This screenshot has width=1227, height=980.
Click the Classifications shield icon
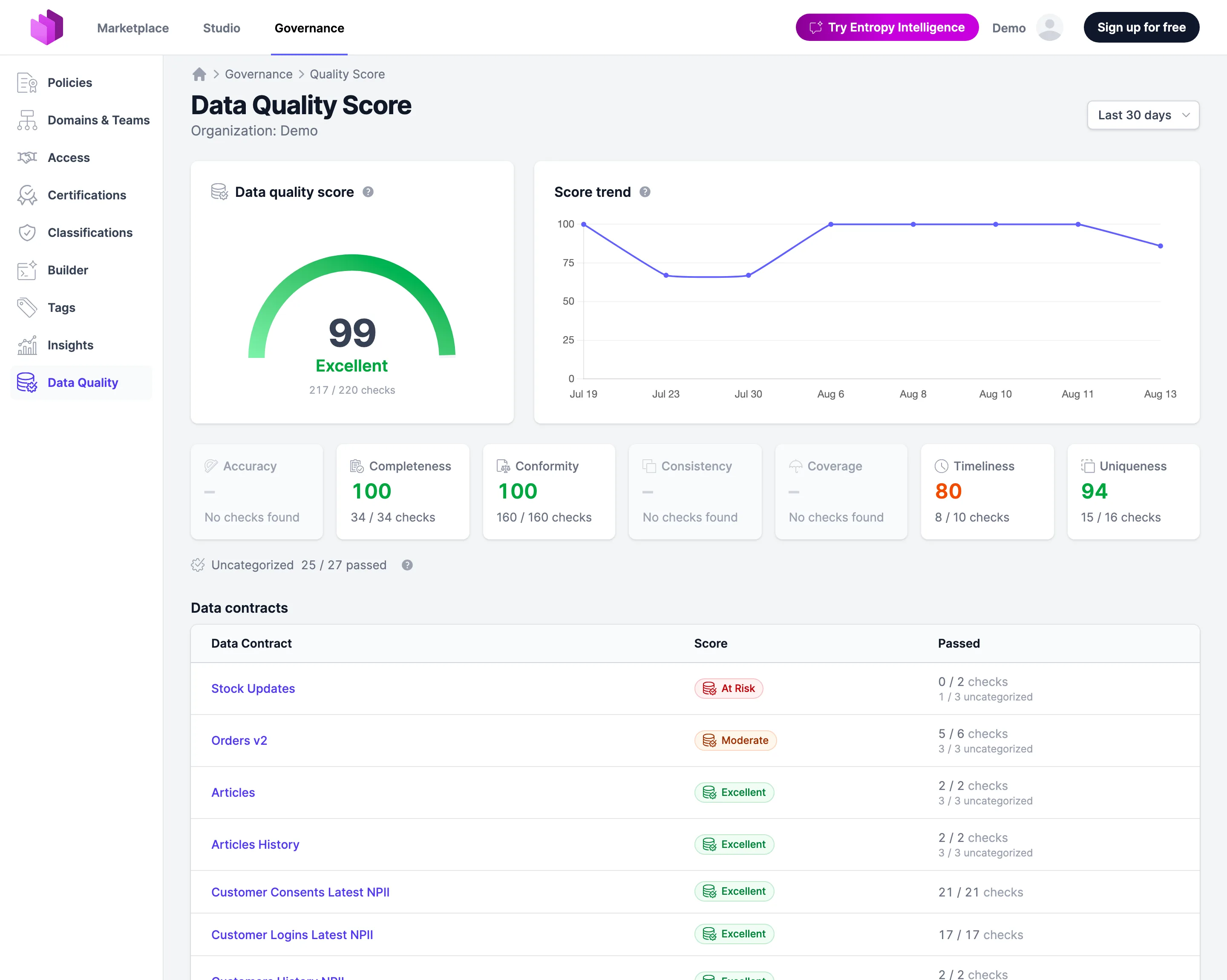27,233
